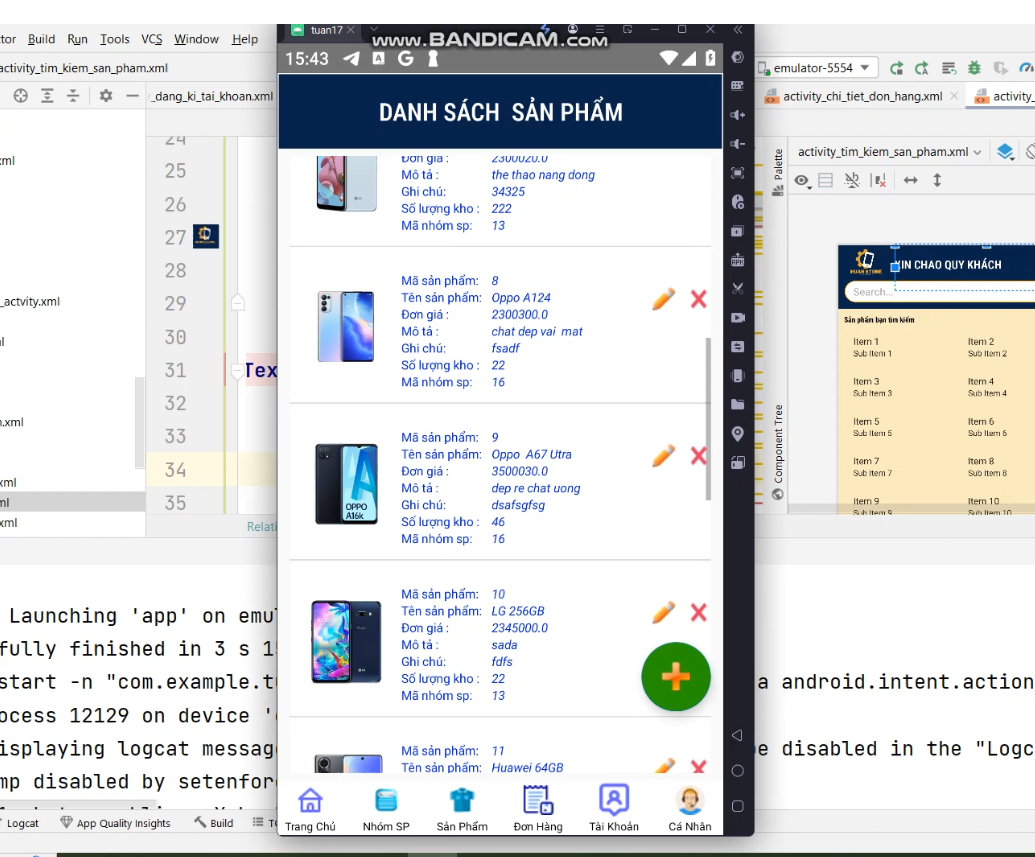Collapse all in project panel toolbar
Viewport: 1035px width, 857px height.
(73, 96)
